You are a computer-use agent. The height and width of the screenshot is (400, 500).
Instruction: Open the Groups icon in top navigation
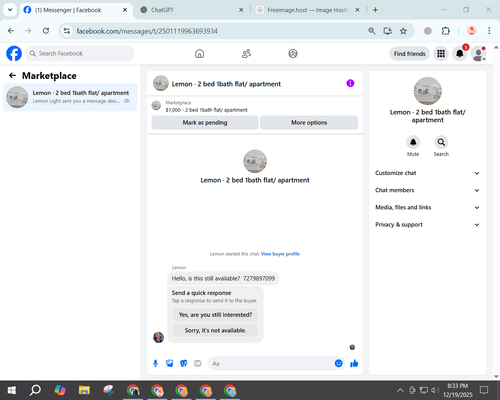[293, 53]
